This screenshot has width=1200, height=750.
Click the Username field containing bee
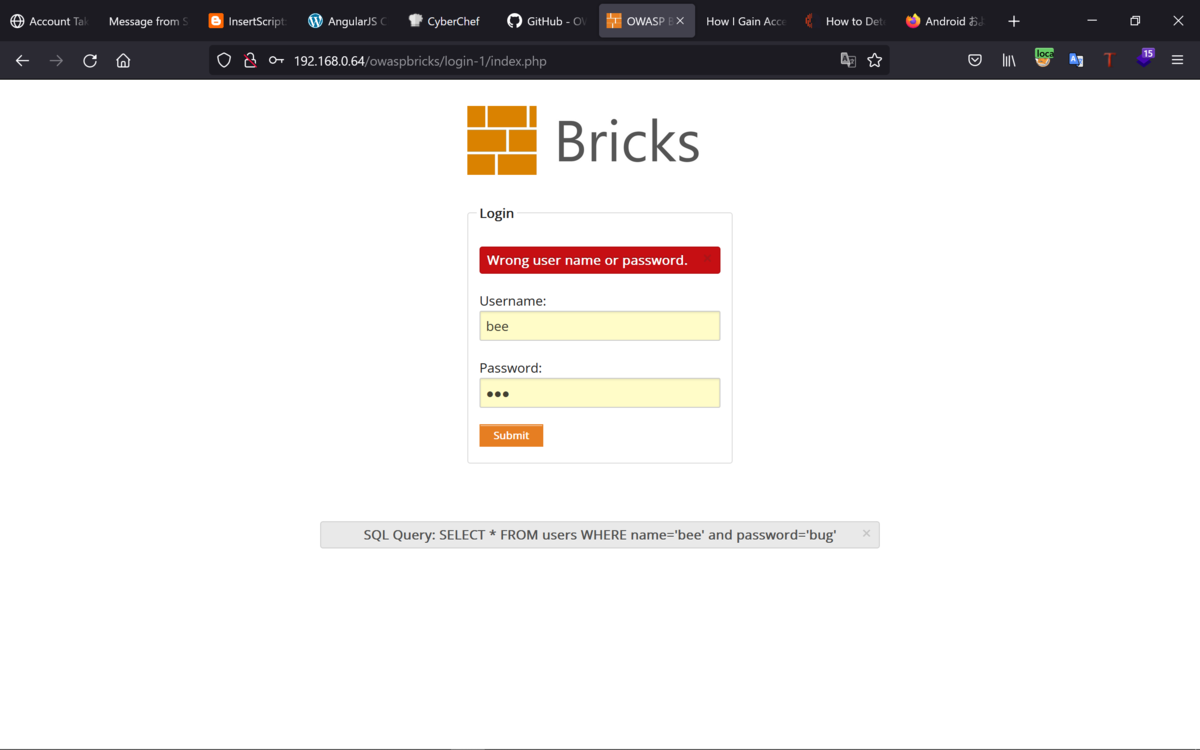tap(600, 326)
